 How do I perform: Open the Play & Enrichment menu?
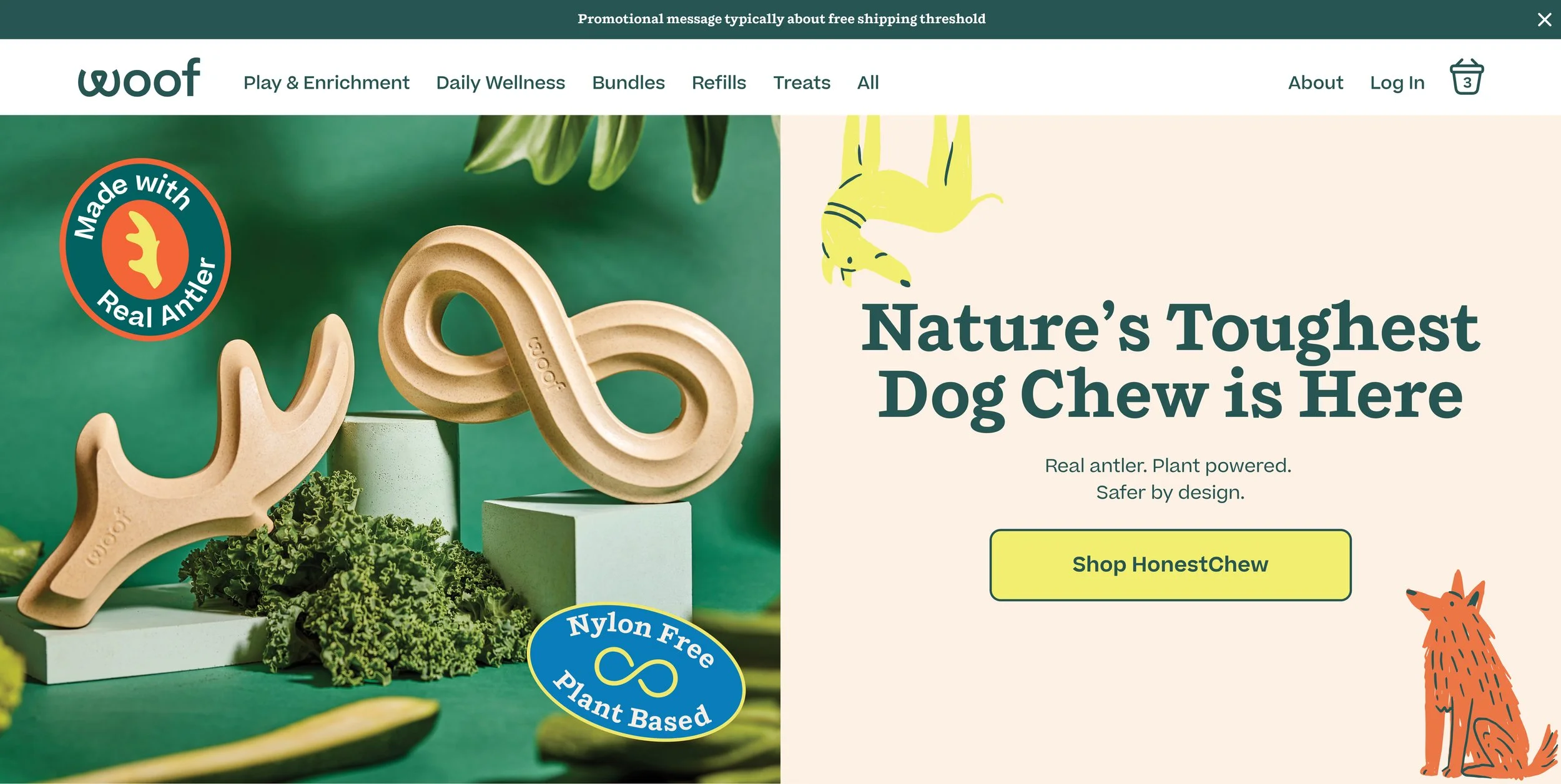326,82
